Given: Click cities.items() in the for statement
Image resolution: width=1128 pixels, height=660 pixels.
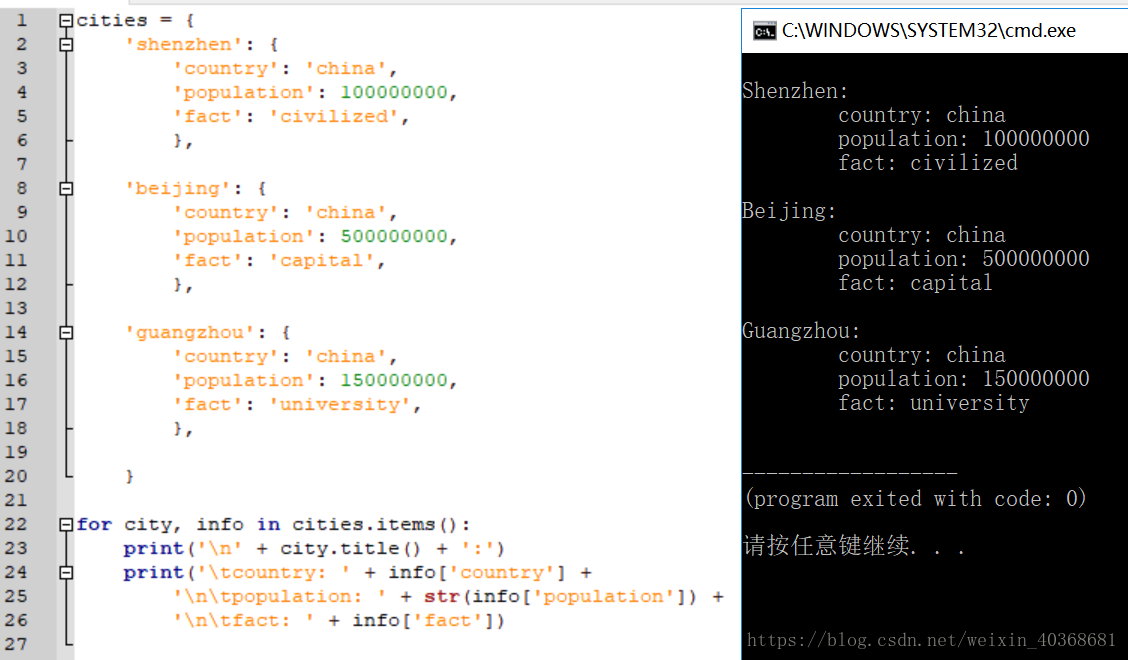Looking at the screenshot, I should coord(376,525).
